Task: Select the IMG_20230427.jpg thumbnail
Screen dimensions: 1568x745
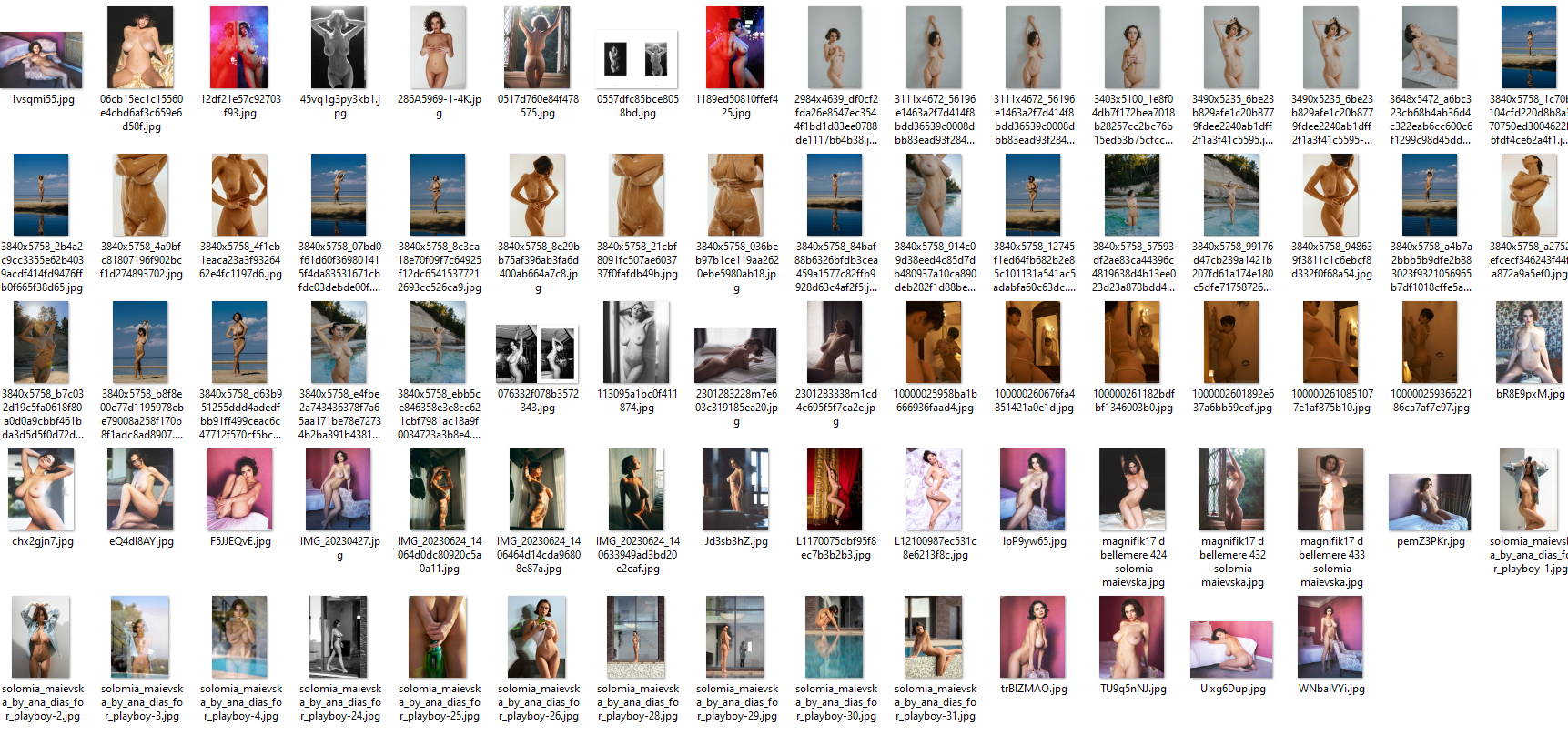Action: tap(339, 490)
